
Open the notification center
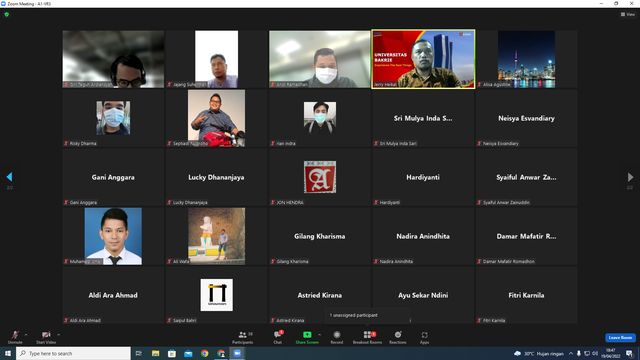[630, 353]
